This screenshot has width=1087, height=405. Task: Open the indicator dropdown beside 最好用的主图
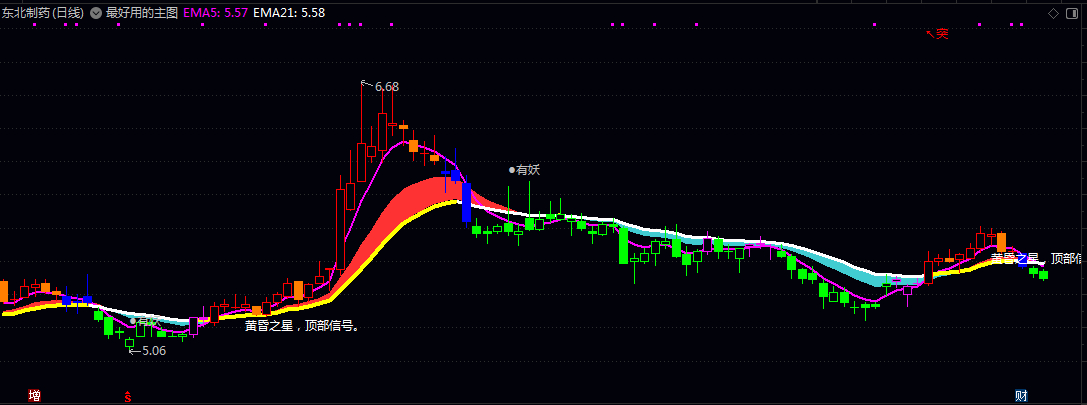tap(96, 13)
